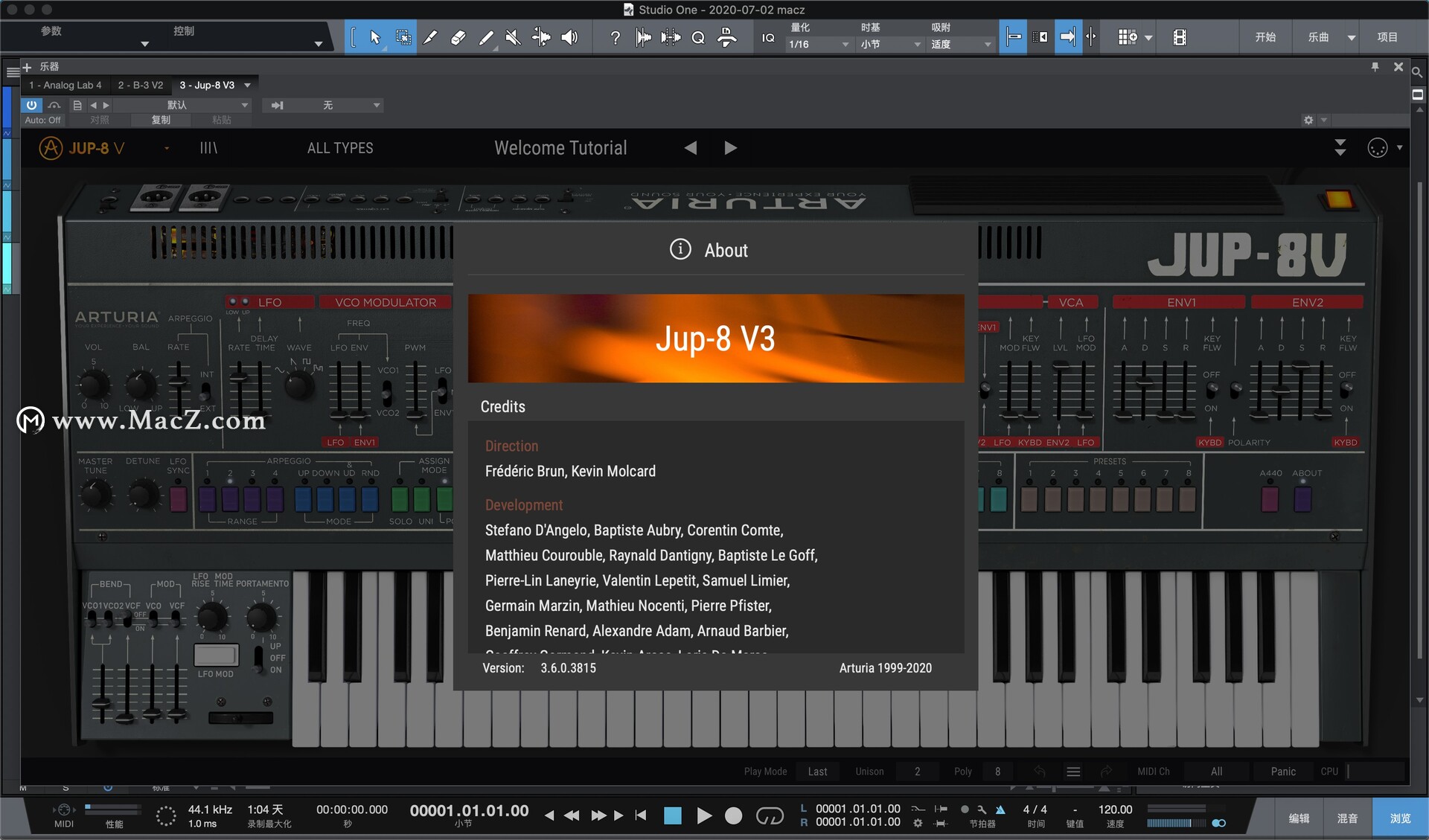Select the Eraser tool
The image size is (1429, 840).
(458, 37)
